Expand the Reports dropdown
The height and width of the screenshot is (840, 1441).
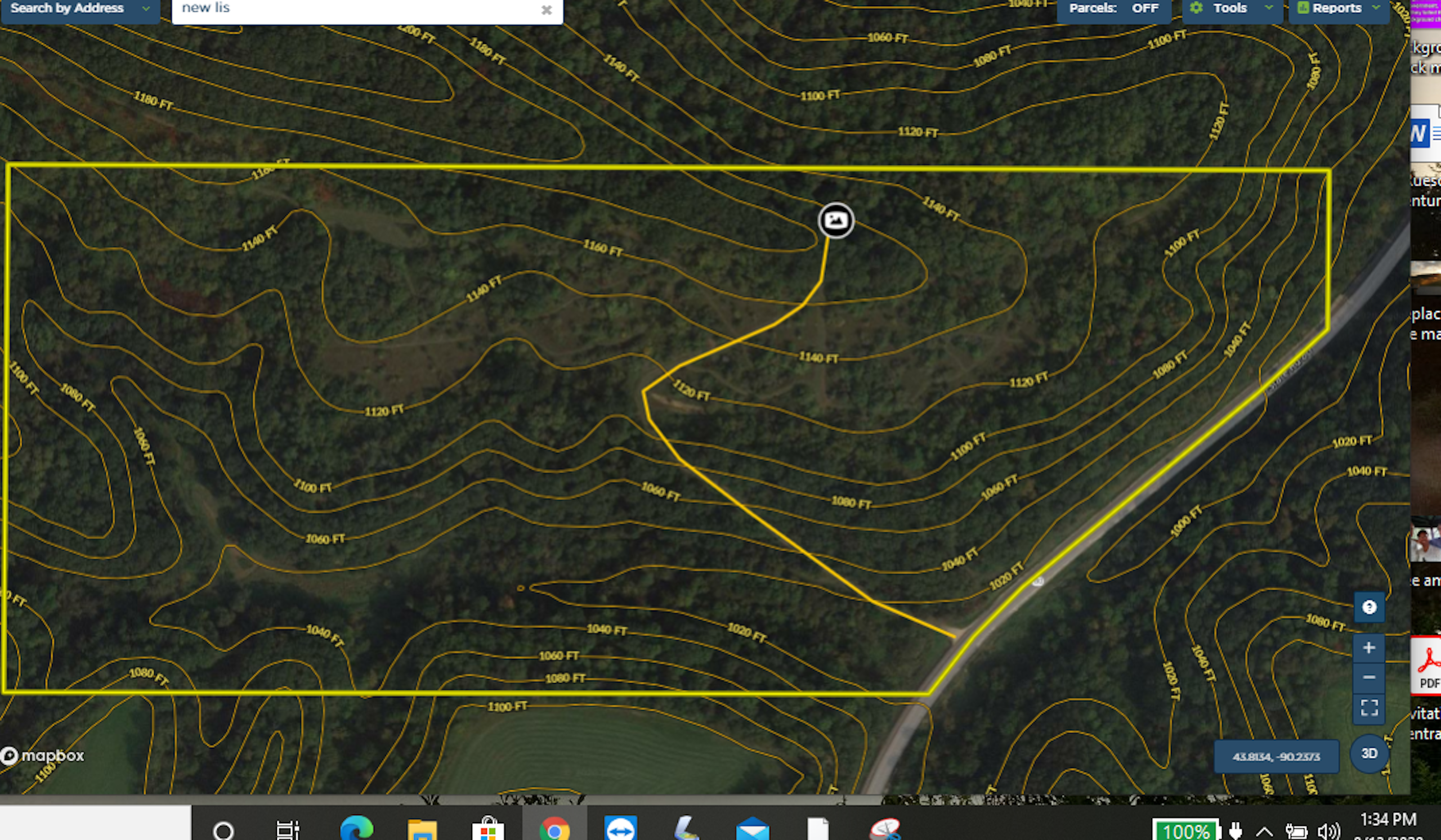(x=1338, y=8)
